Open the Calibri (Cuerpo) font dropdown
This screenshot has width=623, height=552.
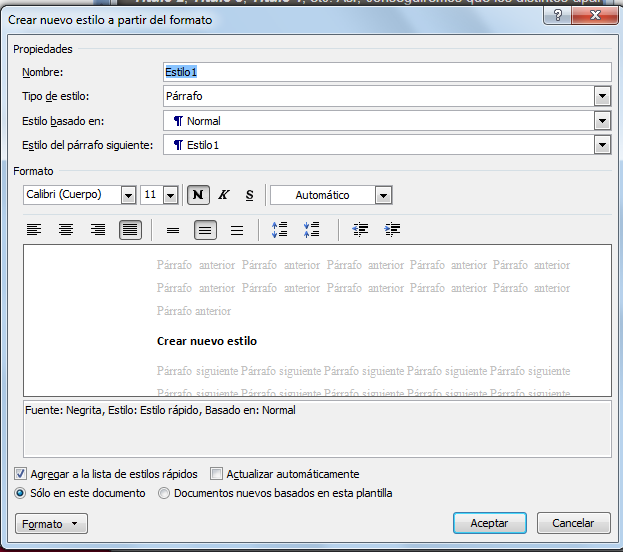pos(128,195)
